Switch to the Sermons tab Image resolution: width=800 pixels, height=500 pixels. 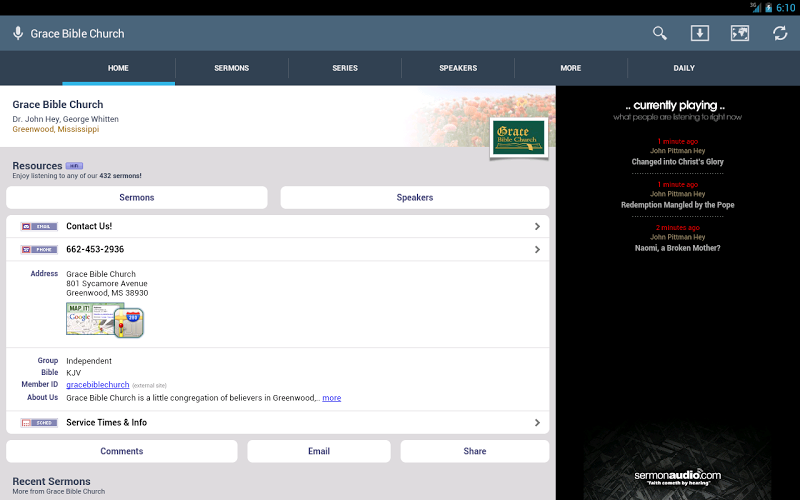[232, 68]
